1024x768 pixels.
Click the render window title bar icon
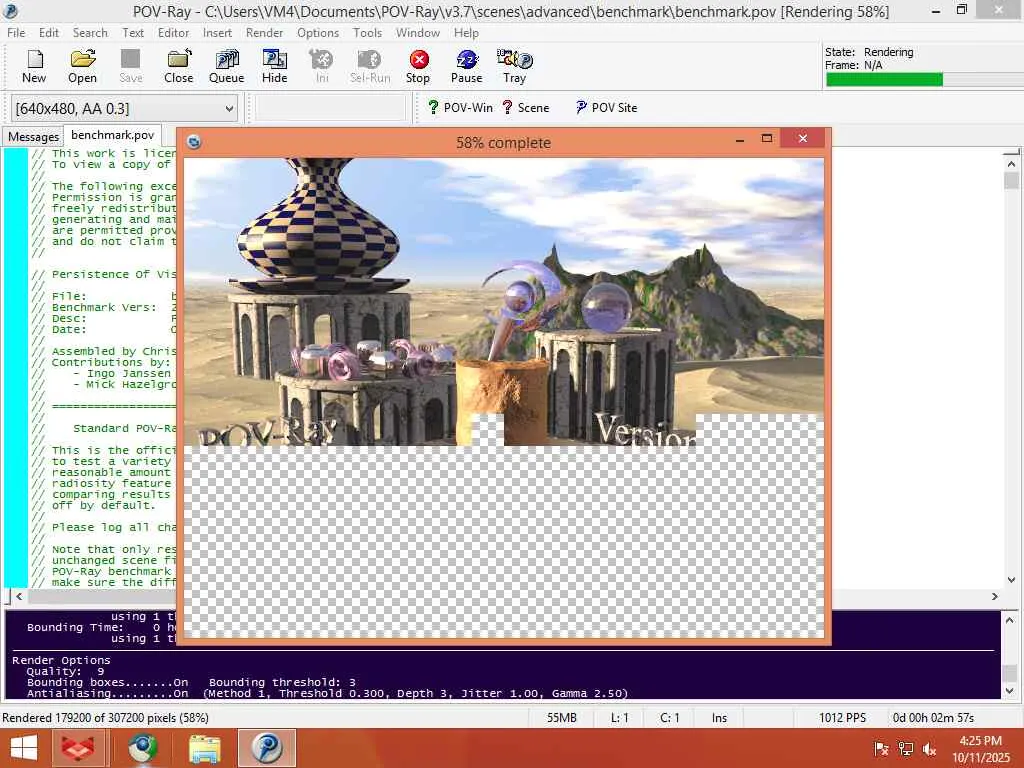pyautogui.click(x=193, y=142)
